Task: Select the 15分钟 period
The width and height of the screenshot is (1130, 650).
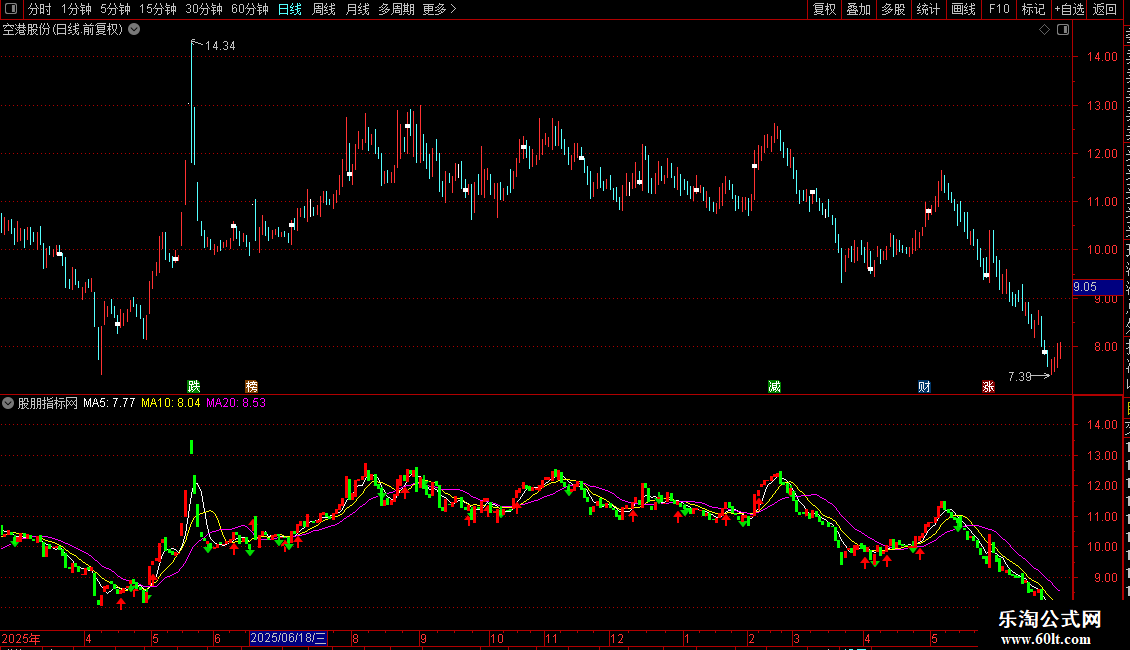Action: 158,9
